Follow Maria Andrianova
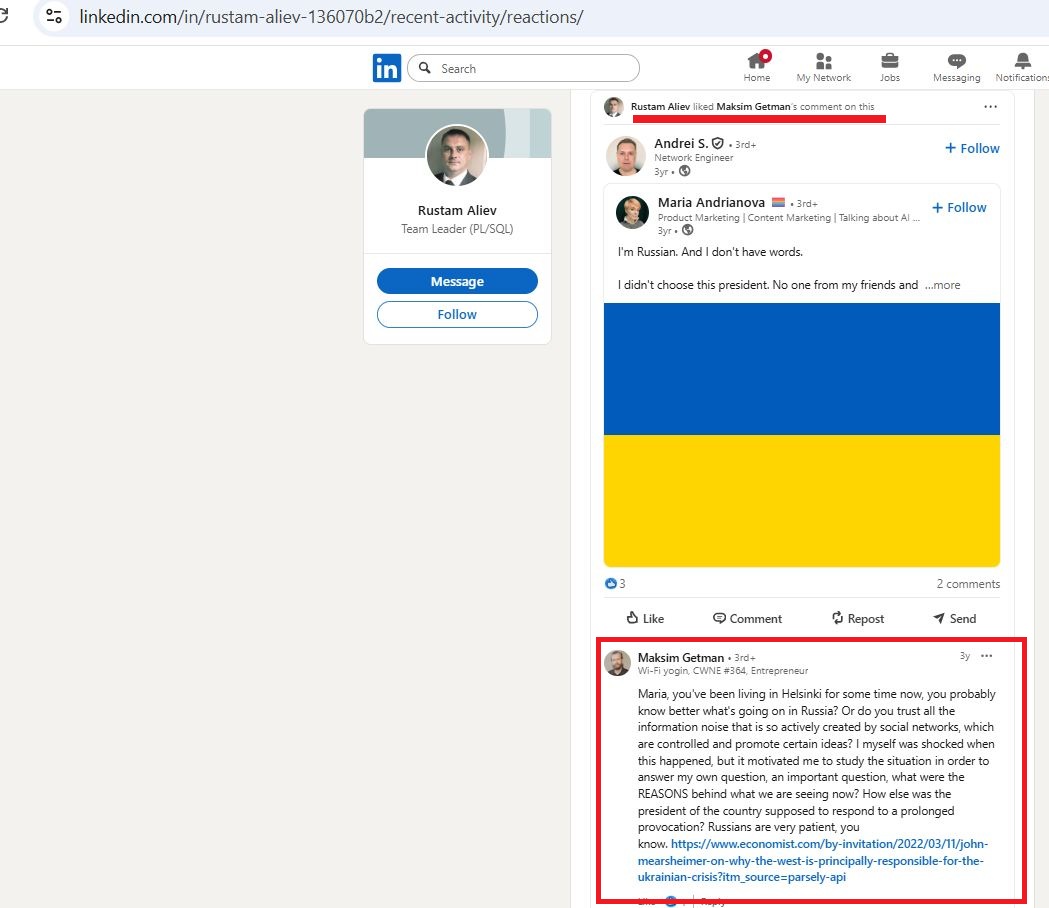Viewport: 1049px width, 908px height. click(x=959, y=207)
